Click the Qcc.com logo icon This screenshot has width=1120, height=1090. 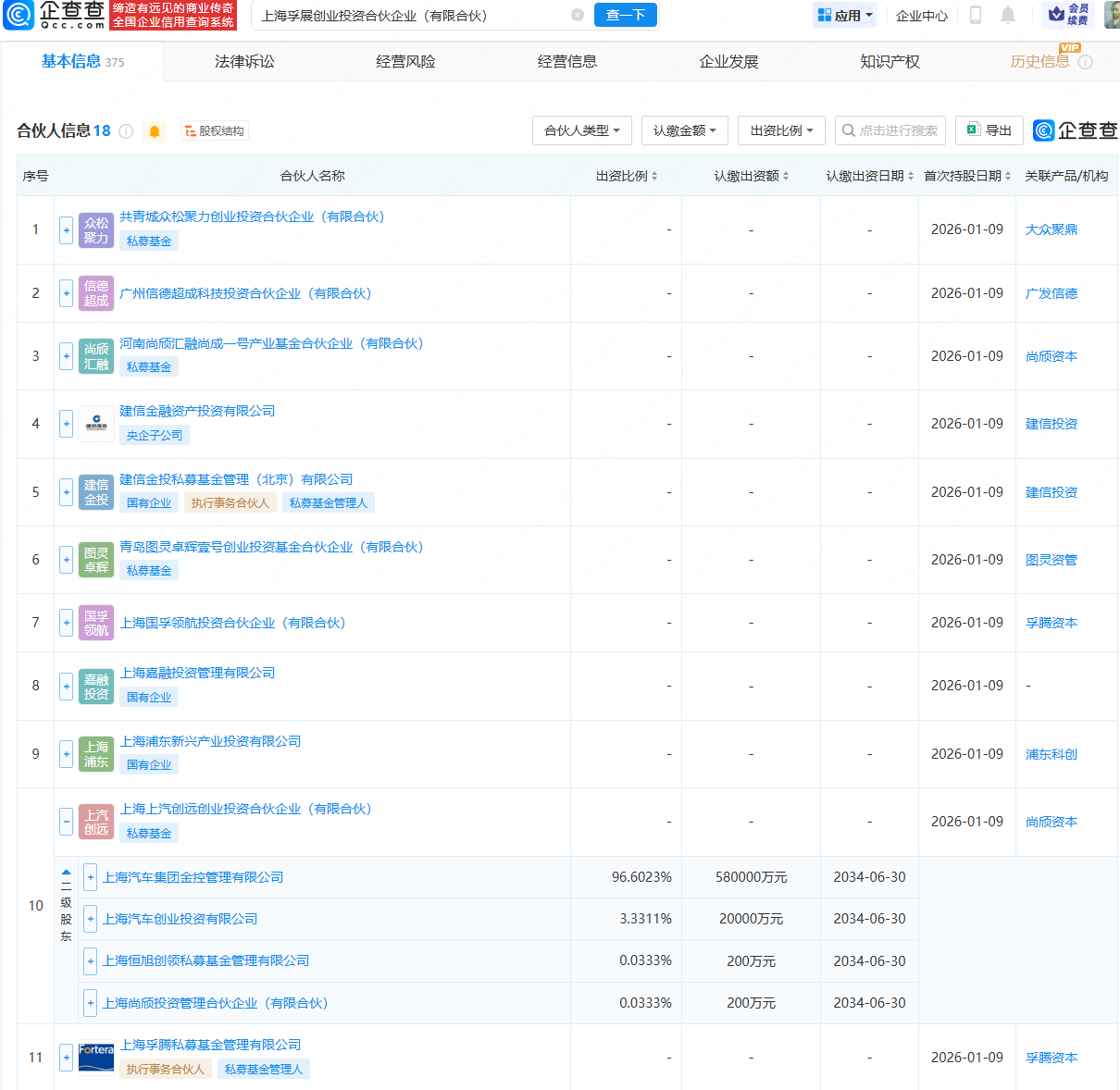19,15
